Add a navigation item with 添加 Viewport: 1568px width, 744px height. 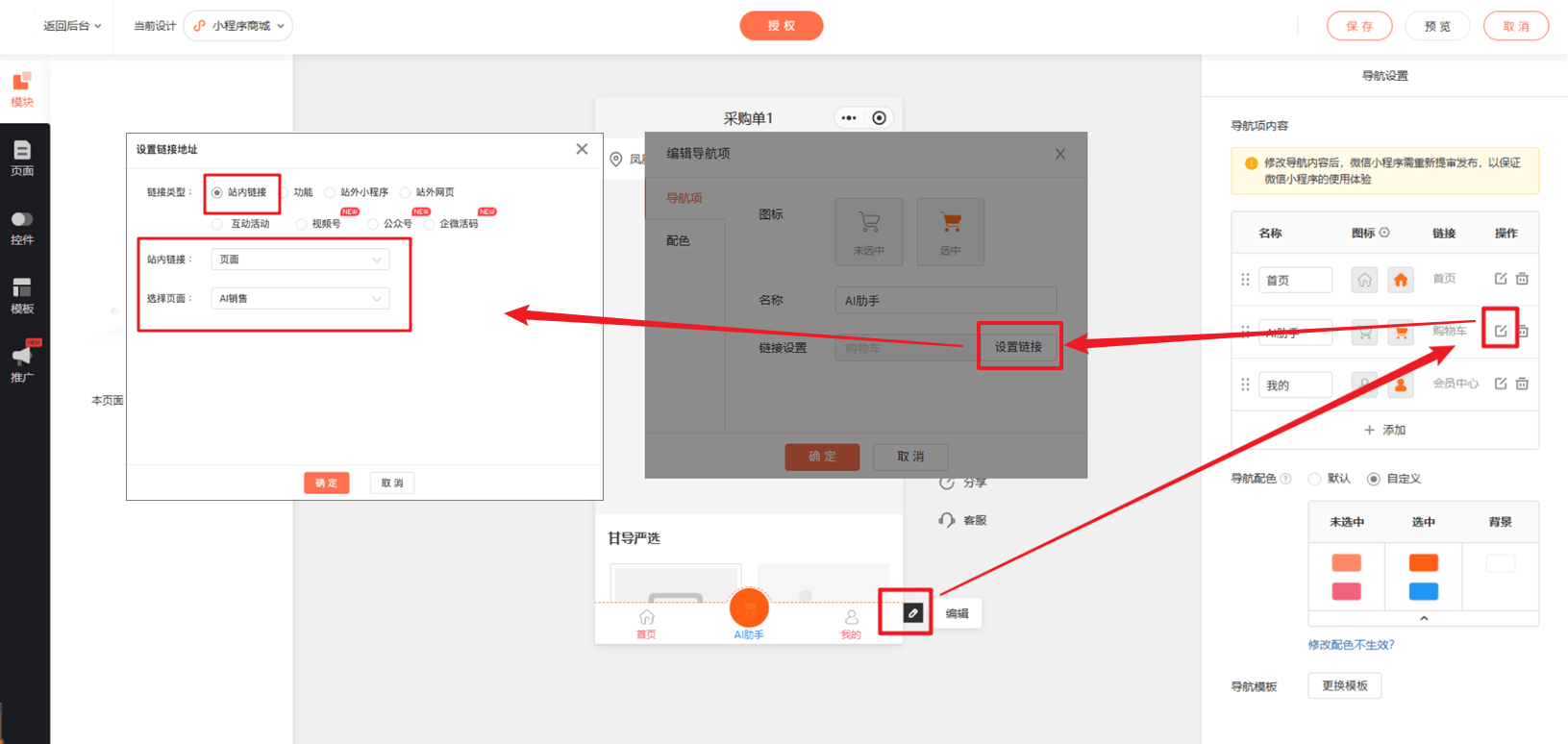click(1384, 430)
